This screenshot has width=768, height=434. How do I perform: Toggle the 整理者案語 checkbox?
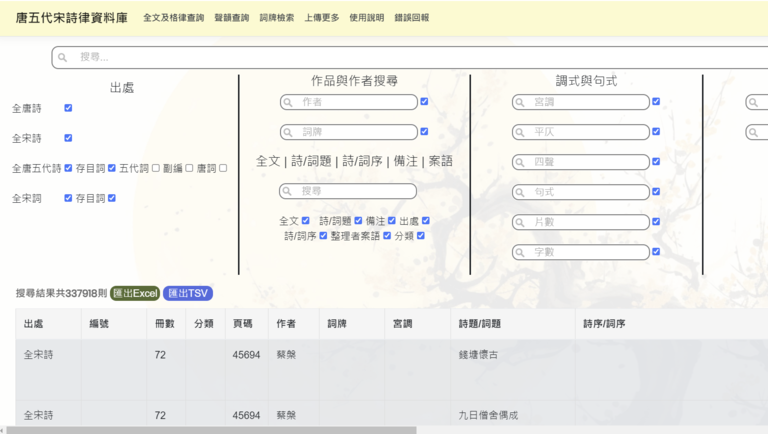(x=387, y=236)
